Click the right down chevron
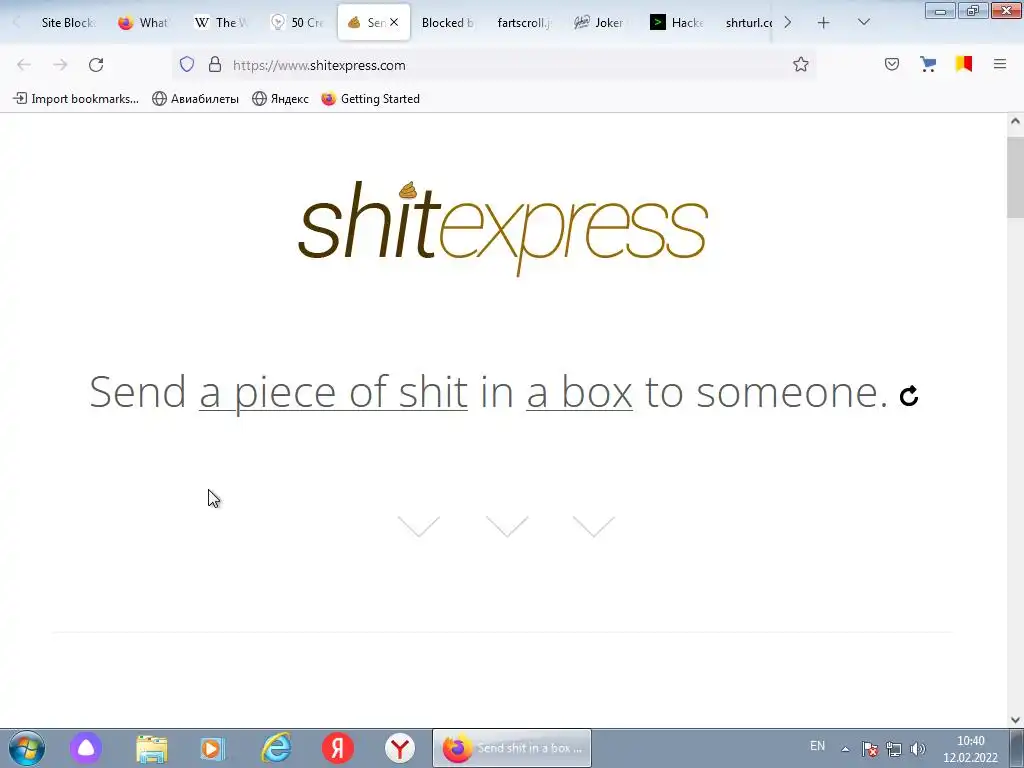Viewport: 1024px width, 768px height. tap(594, 526)
